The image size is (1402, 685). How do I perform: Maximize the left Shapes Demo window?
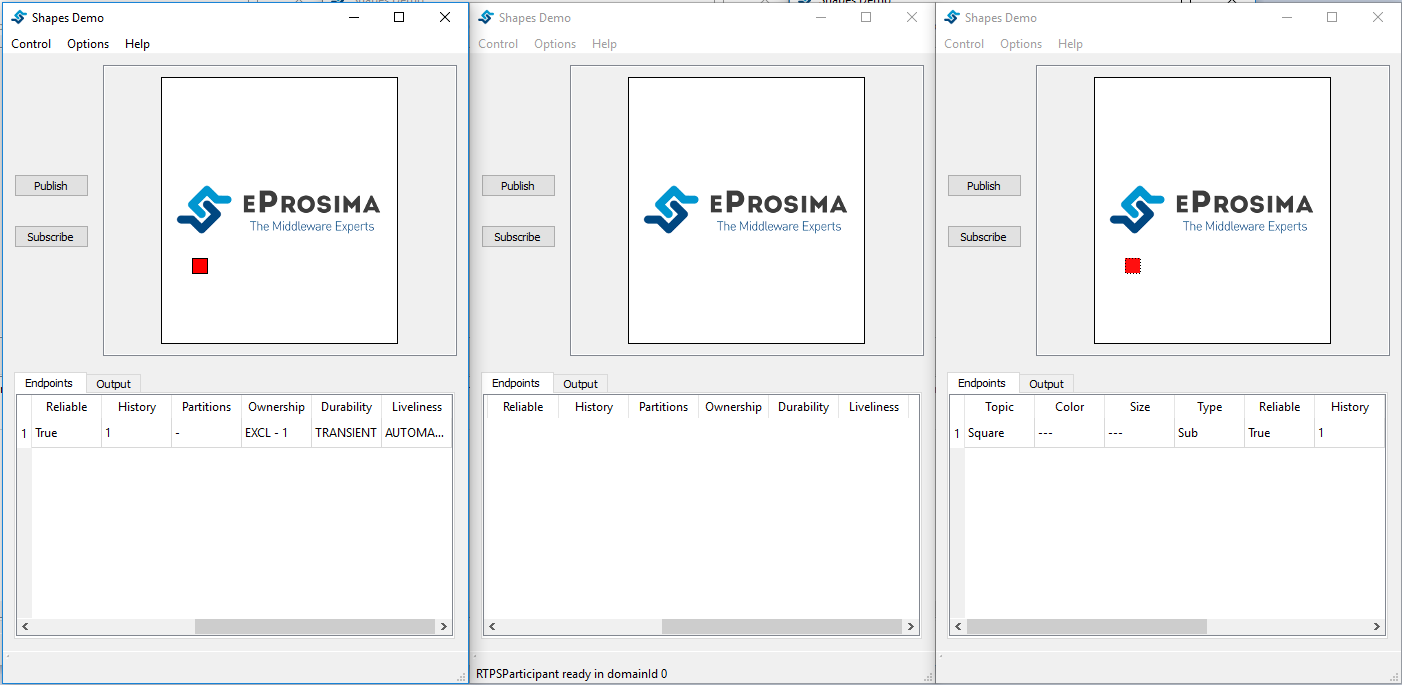399,17
